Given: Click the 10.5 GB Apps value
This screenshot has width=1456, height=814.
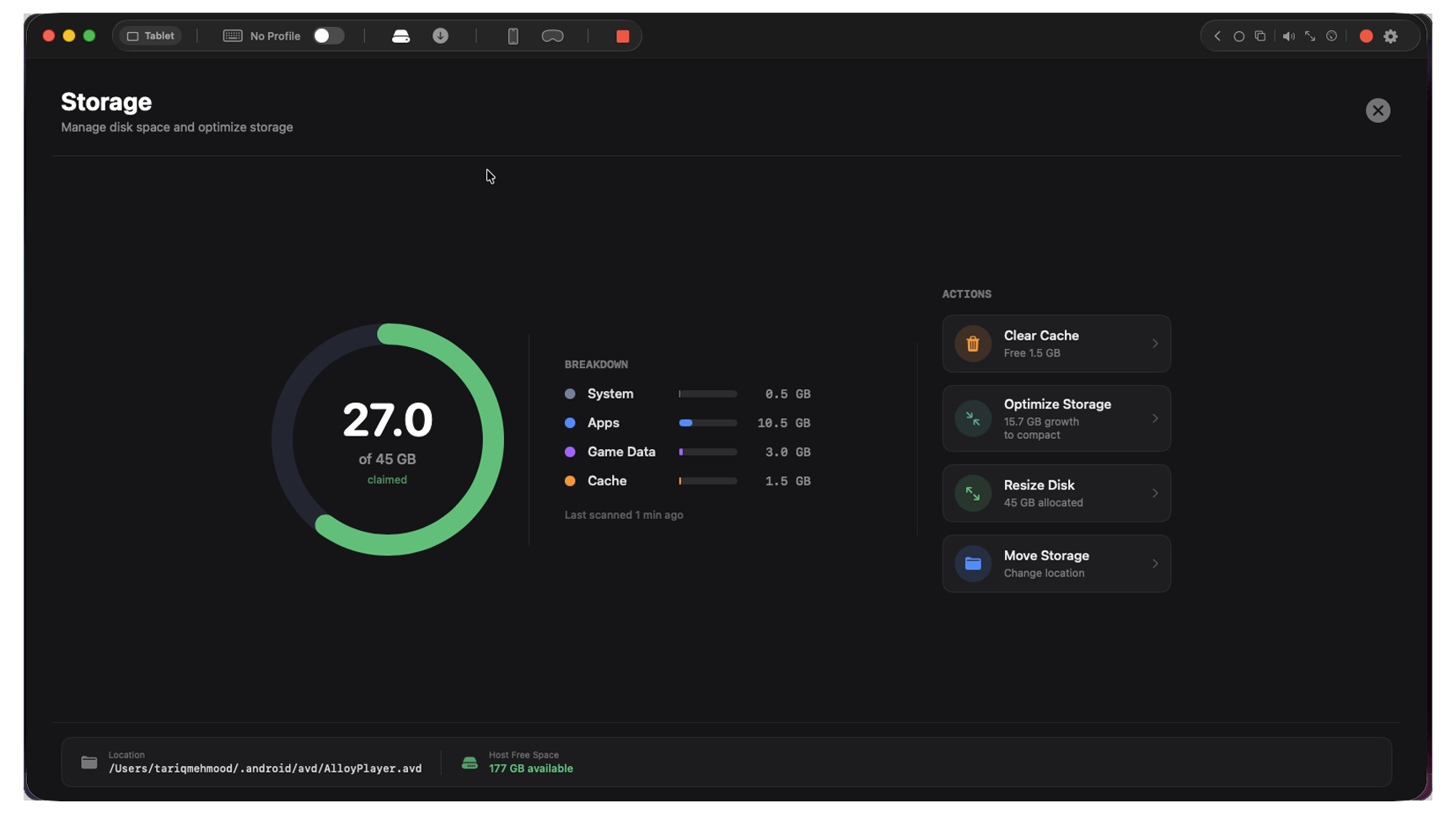Looking at the screenshot, I should point(784,423).
